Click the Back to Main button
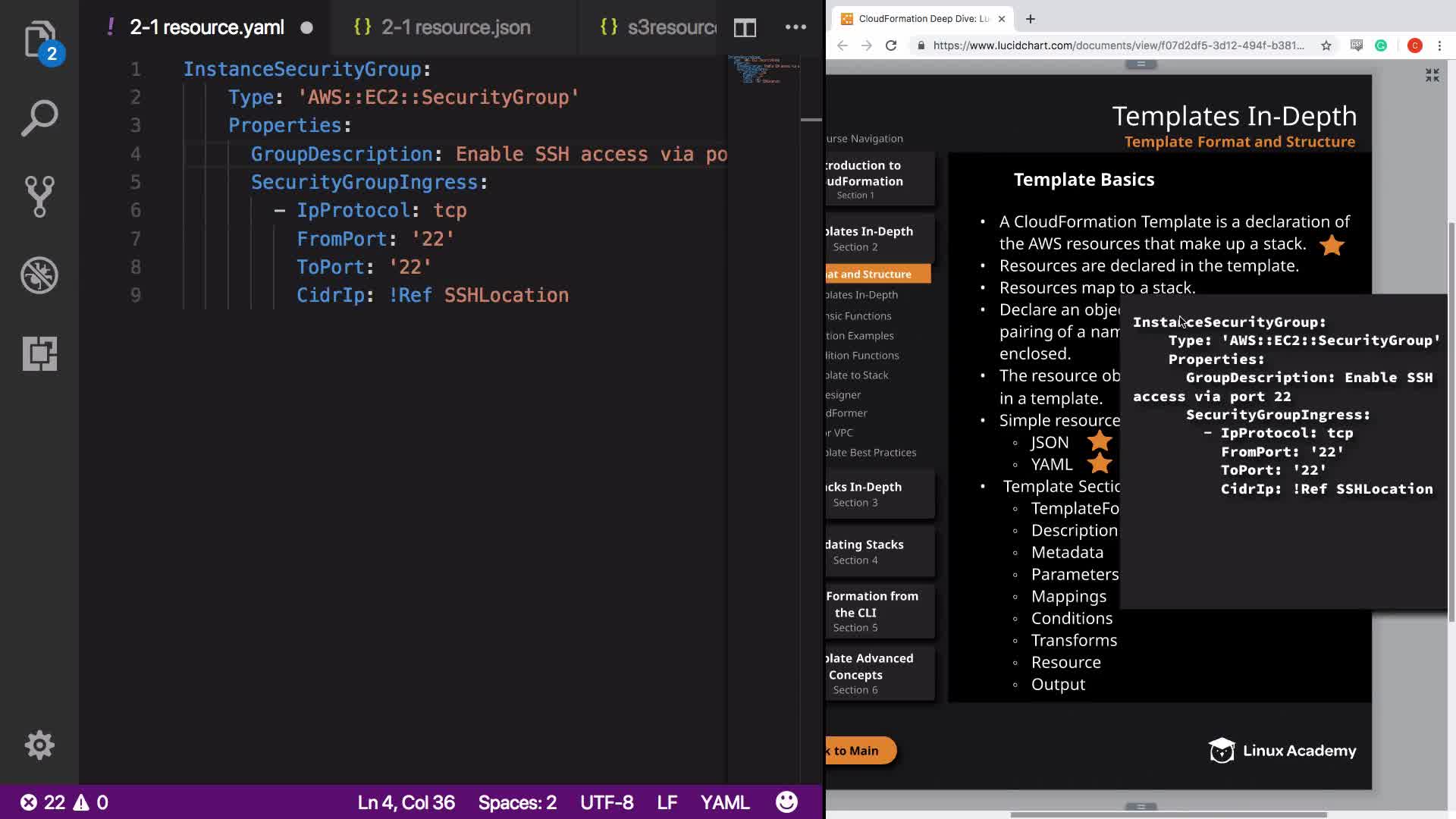 [x=860, y=751]
